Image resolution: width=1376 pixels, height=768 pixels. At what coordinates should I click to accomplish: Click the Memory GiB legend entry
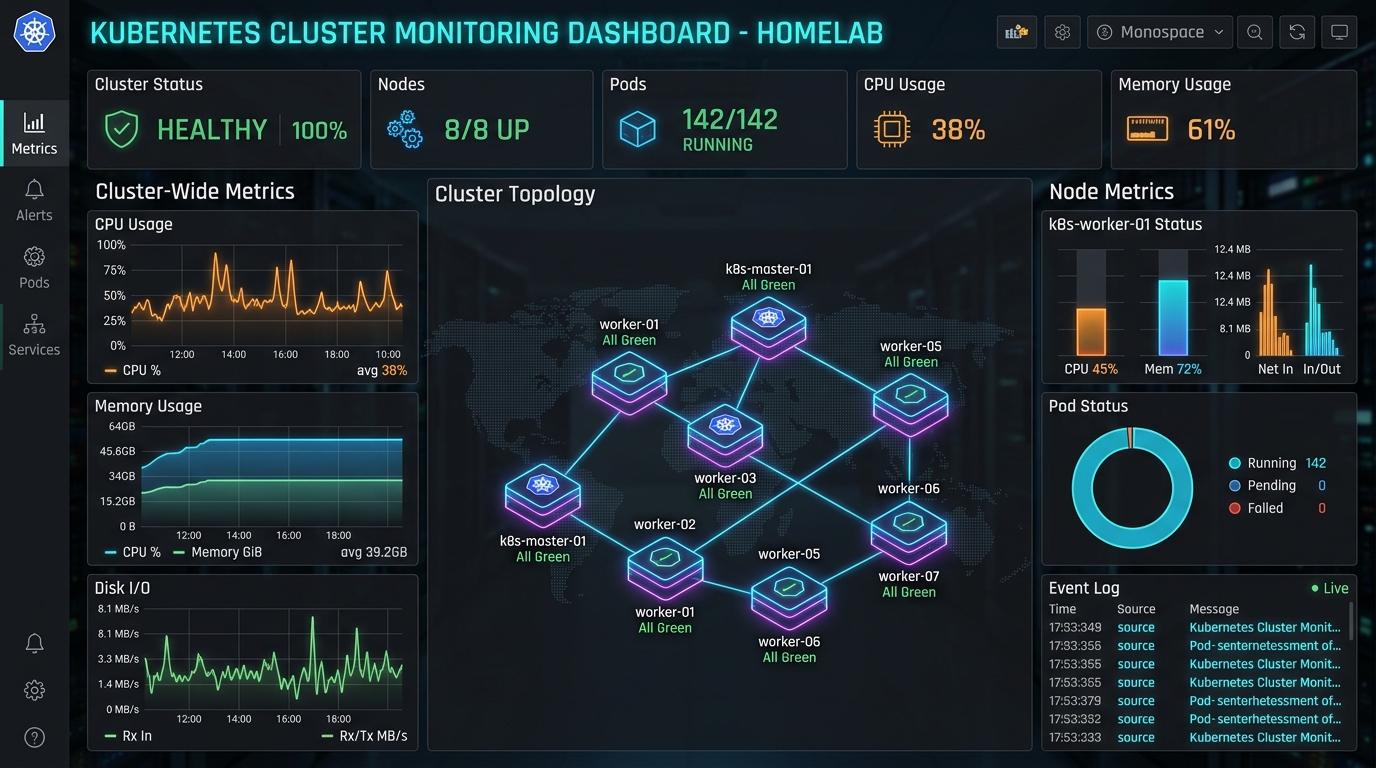tap(217, 552)
